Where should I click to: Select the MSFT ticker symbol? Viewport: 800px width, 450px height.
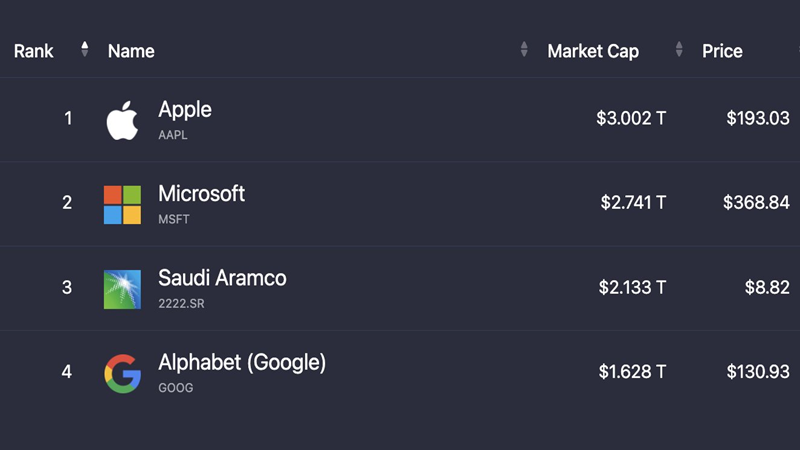174,219
